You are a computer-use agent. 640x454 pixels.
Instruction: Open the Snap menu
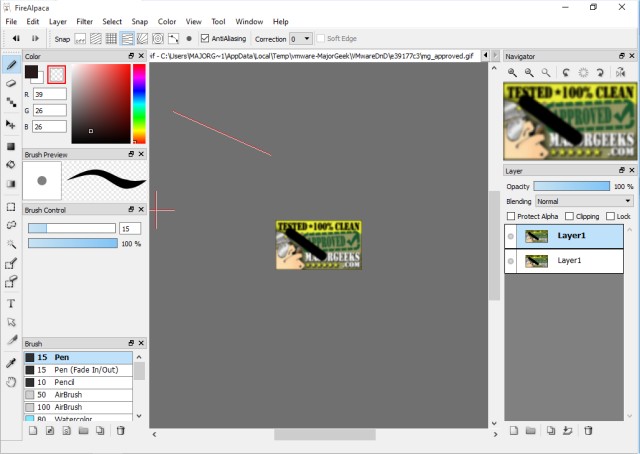pyautogui.click(x=140, y=22)
